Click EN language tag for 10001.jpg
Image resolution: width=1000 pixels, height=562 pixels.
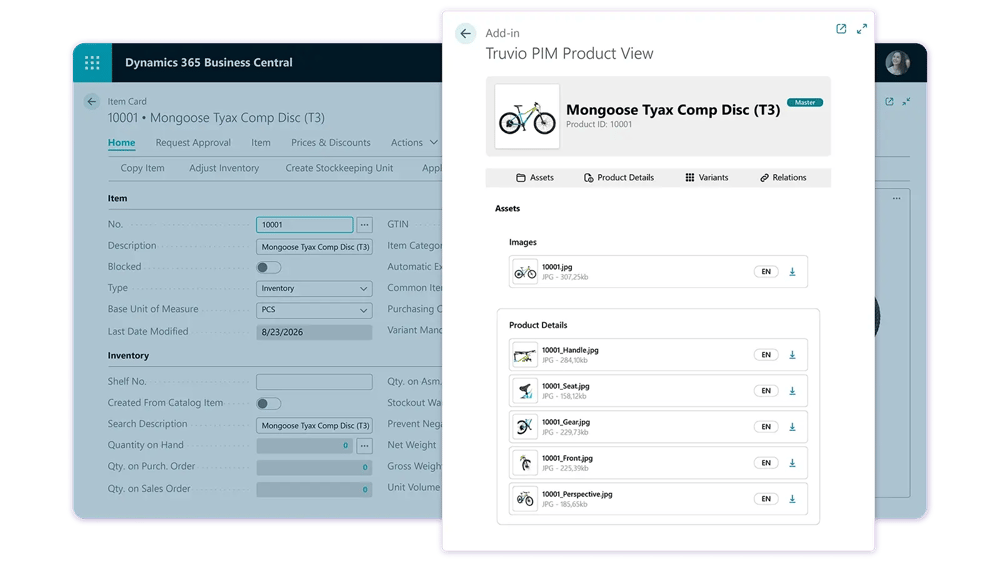tap(766, 272)
